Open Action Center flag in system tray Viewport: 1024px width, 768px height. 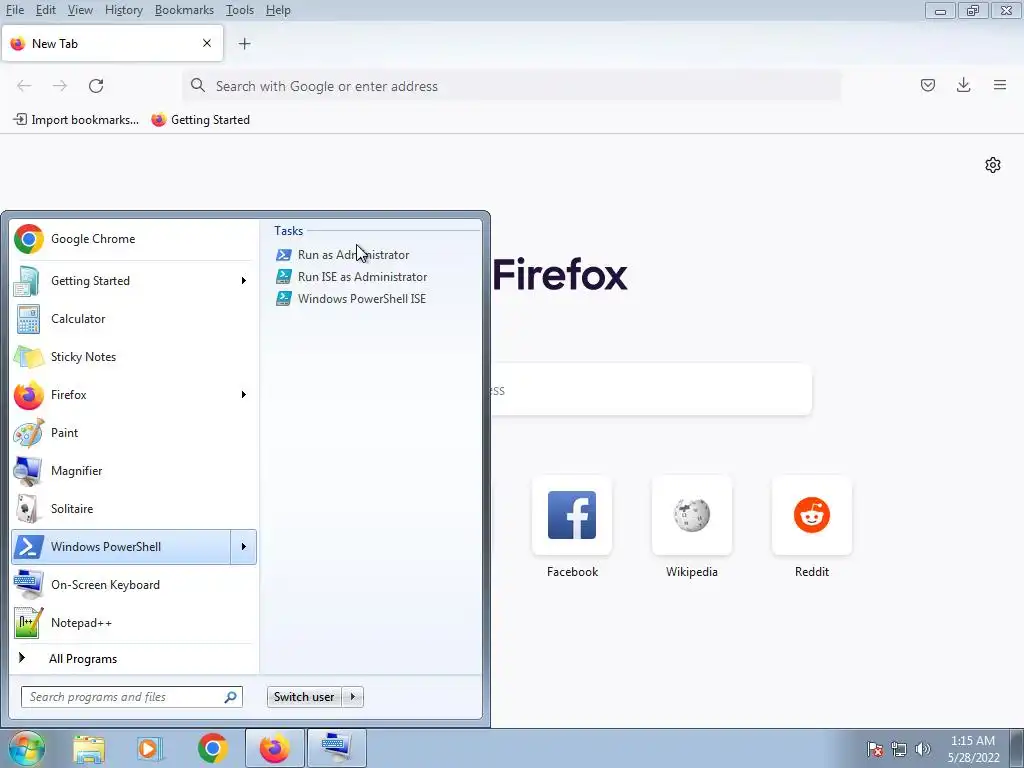point(875,749)
